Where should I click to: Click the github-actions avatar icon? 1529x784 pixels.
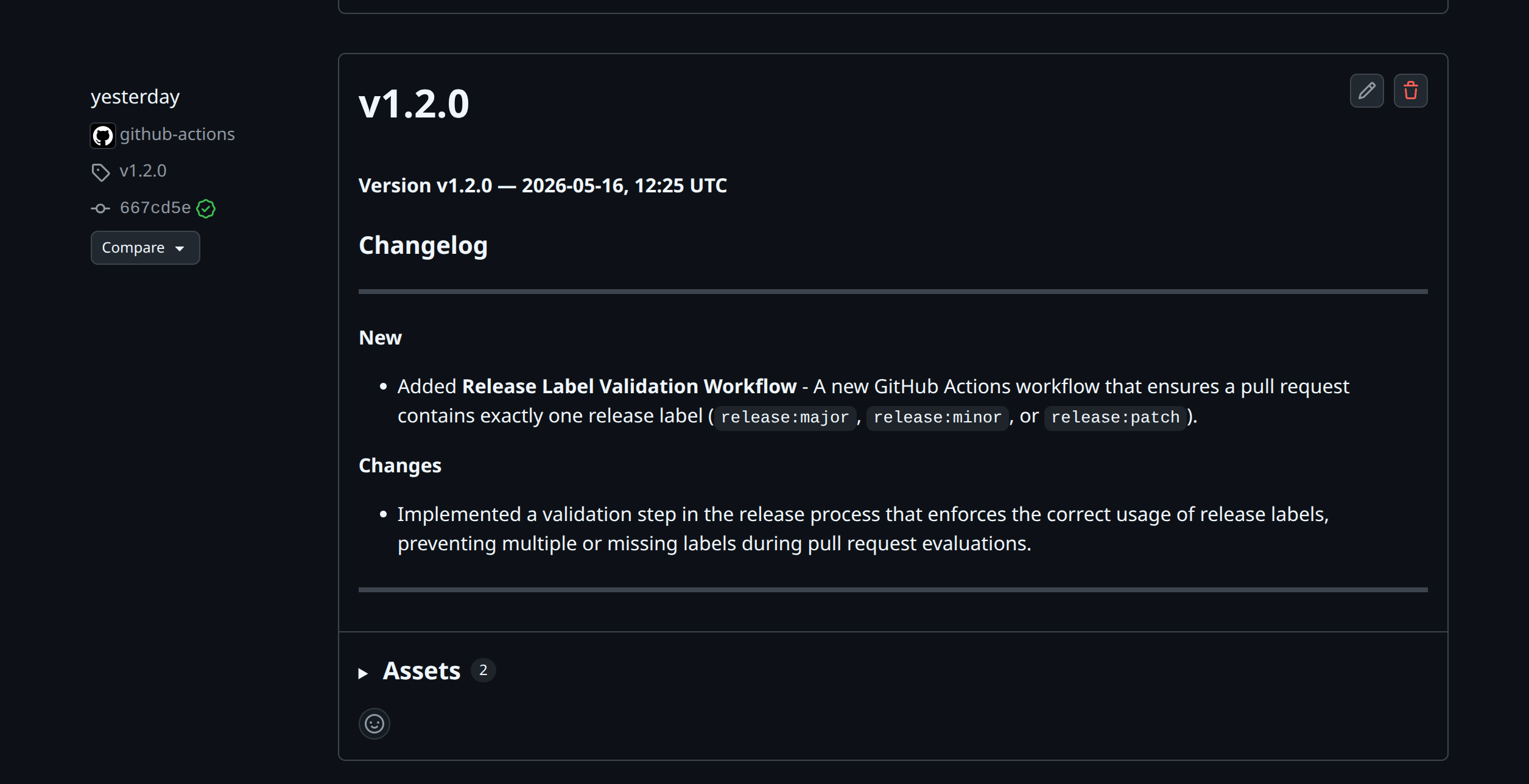tap(103, 135)
